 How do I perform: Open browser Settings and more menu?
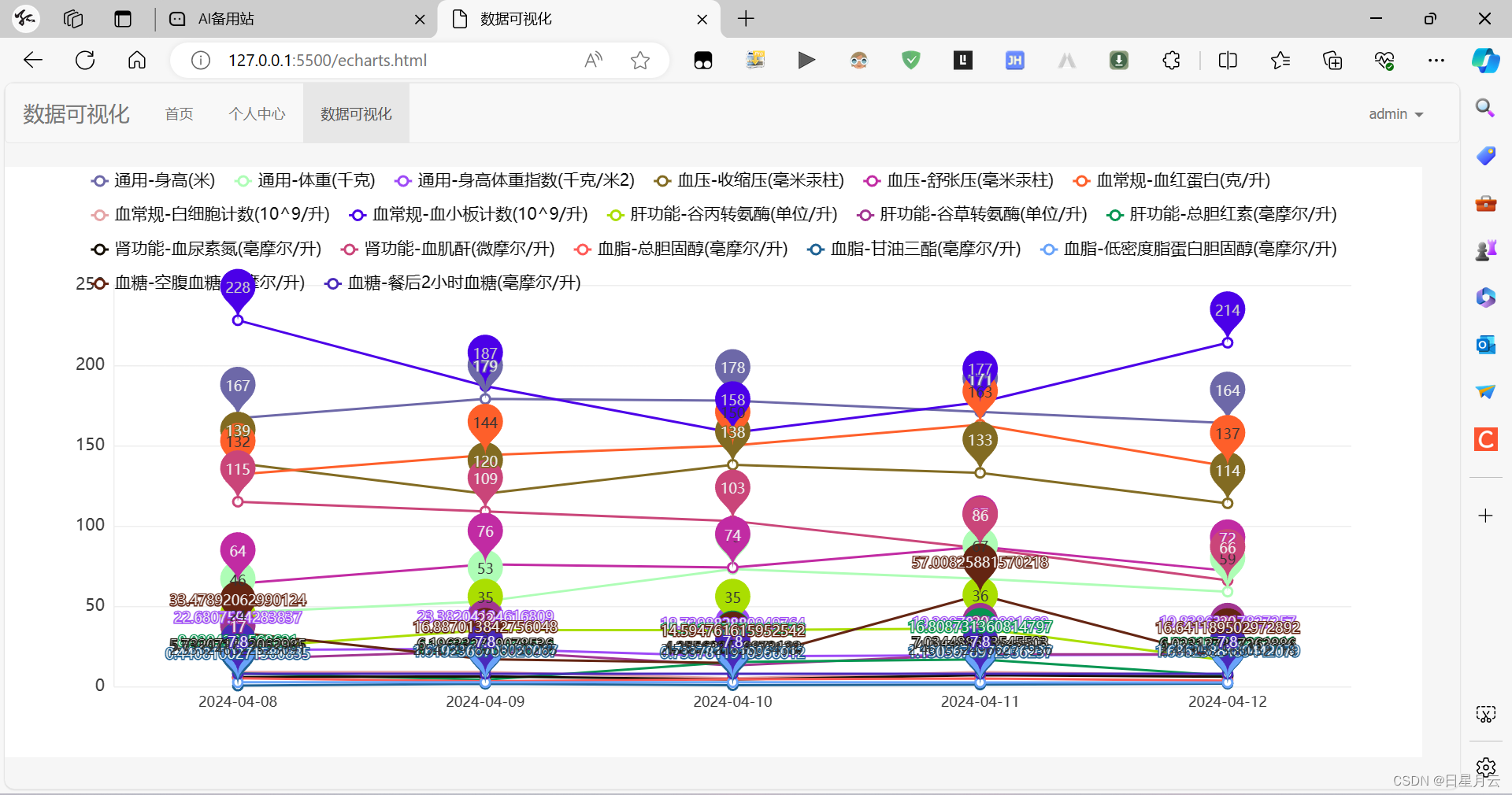pyautogui.click(x=1436, y=61)
